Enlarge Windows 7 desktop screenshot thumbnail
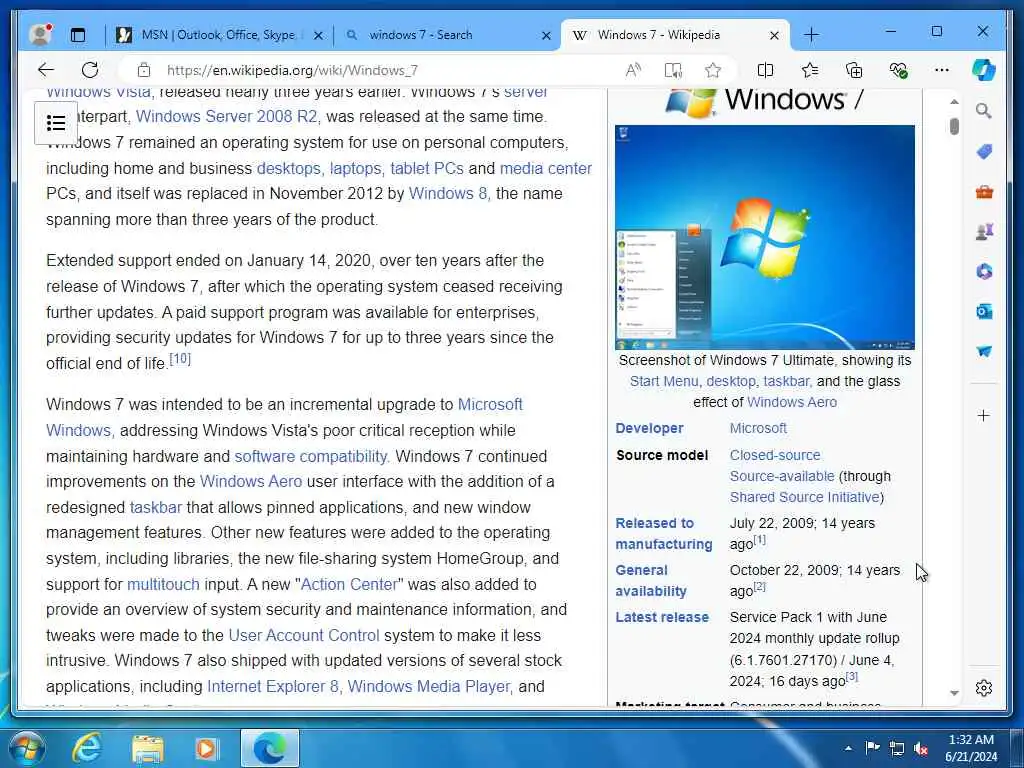Image resolution: width=1024 pixels, height=768 pixels. 765,238
